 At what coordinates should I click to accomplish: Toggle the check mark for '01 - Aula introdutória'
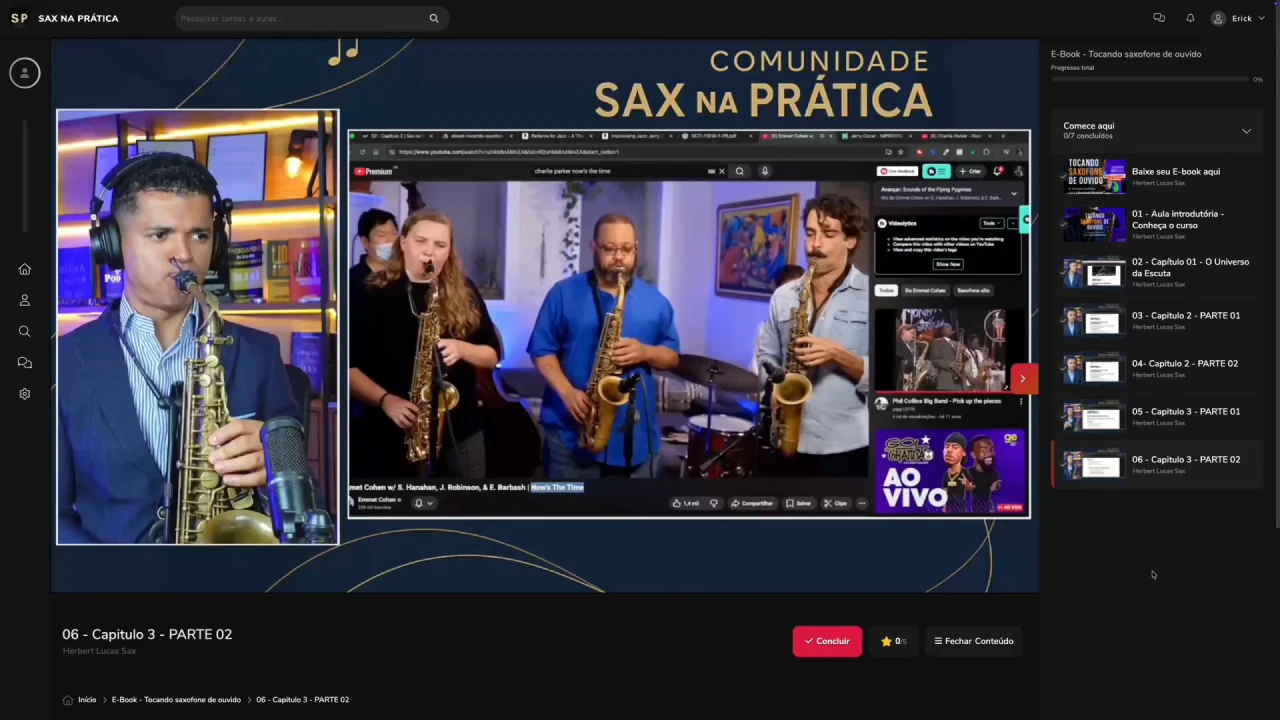[1064, 225]
